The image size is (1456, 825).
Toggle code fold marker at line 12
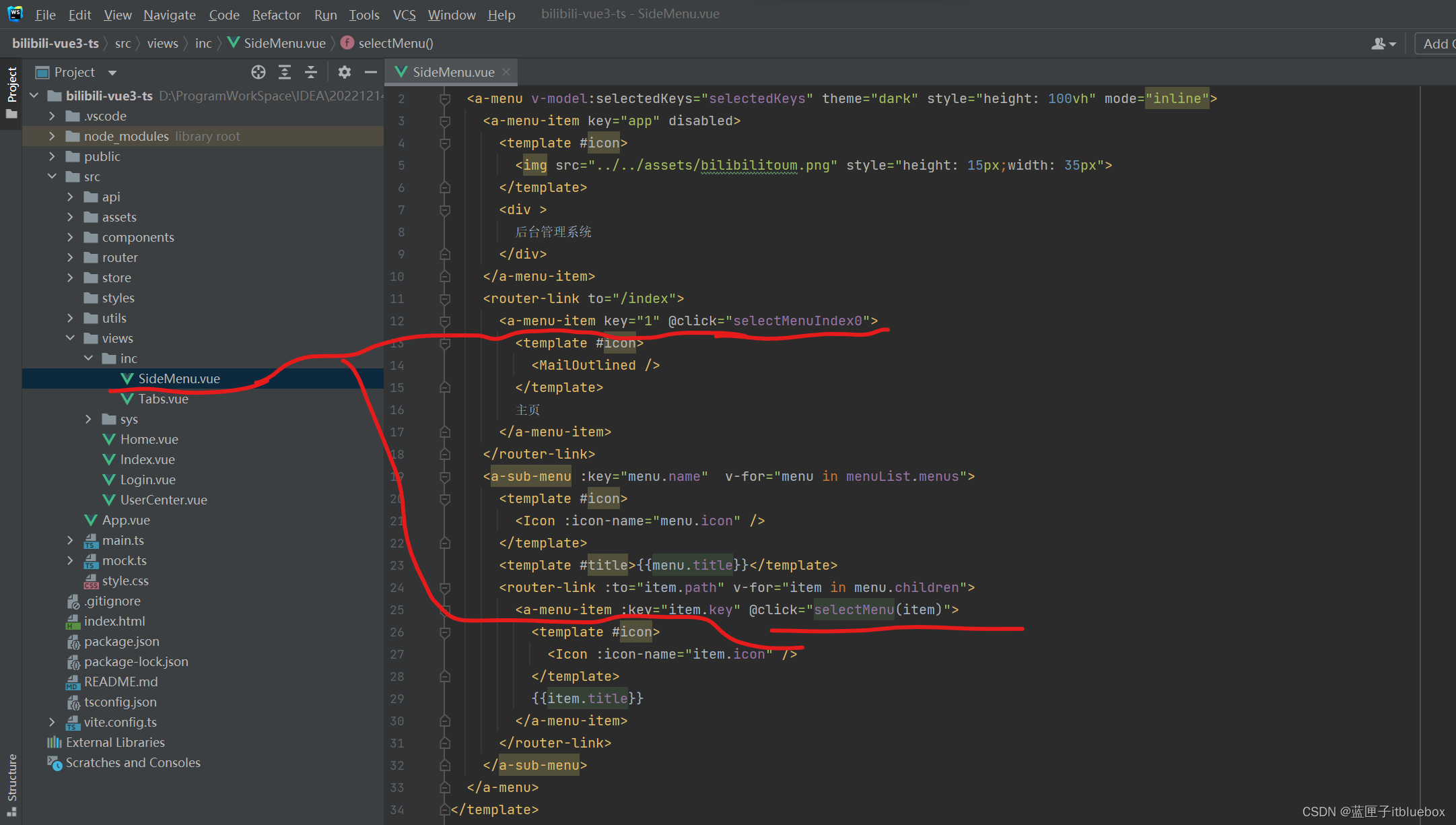pyautogui.click(x=444, y=321)
